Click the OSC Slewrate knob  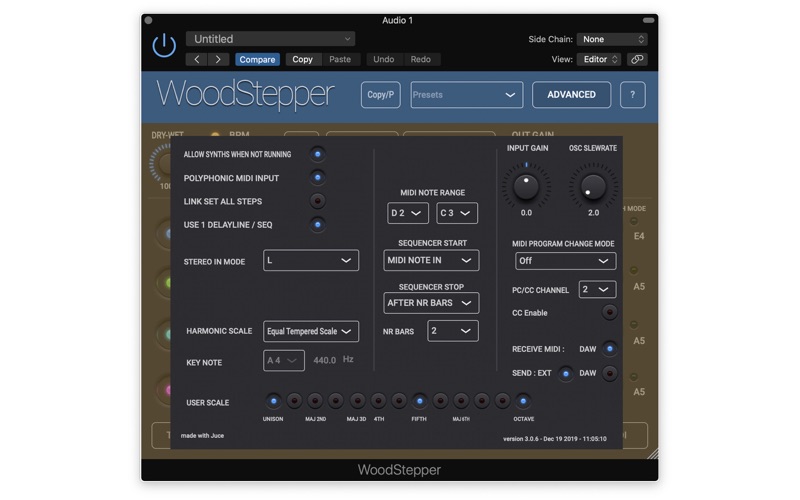click(x=593, y=187)
